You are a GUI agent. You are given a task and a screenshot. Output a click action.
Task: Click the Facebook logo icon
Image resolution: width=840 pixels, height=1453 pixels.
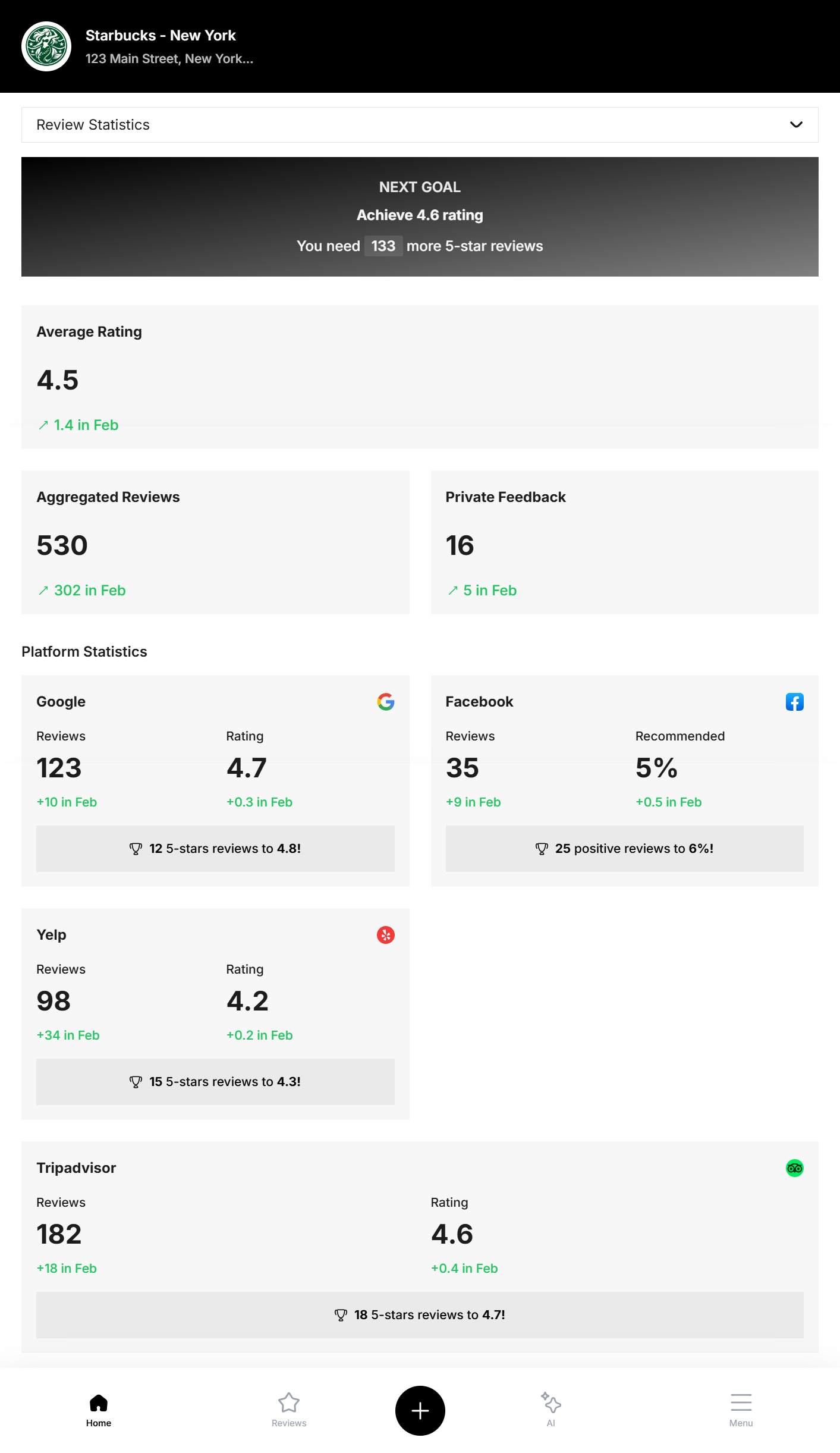(x=794, y=702)
